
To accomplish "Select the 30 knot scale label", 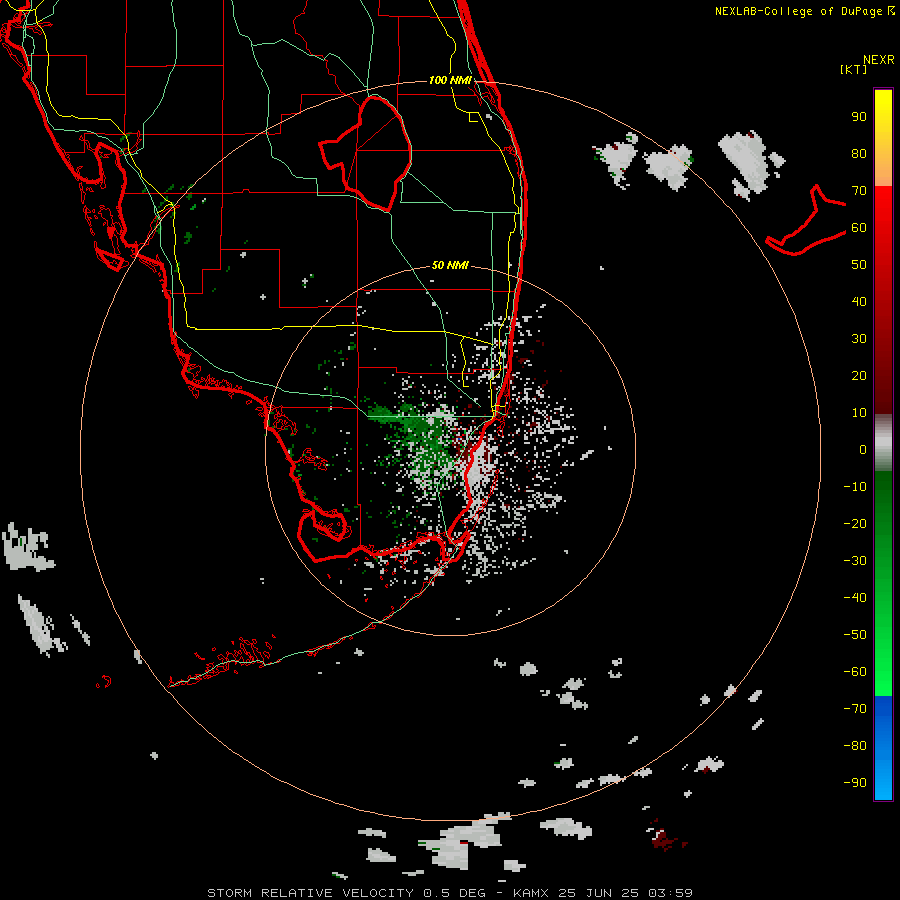I will coord(859,339).
